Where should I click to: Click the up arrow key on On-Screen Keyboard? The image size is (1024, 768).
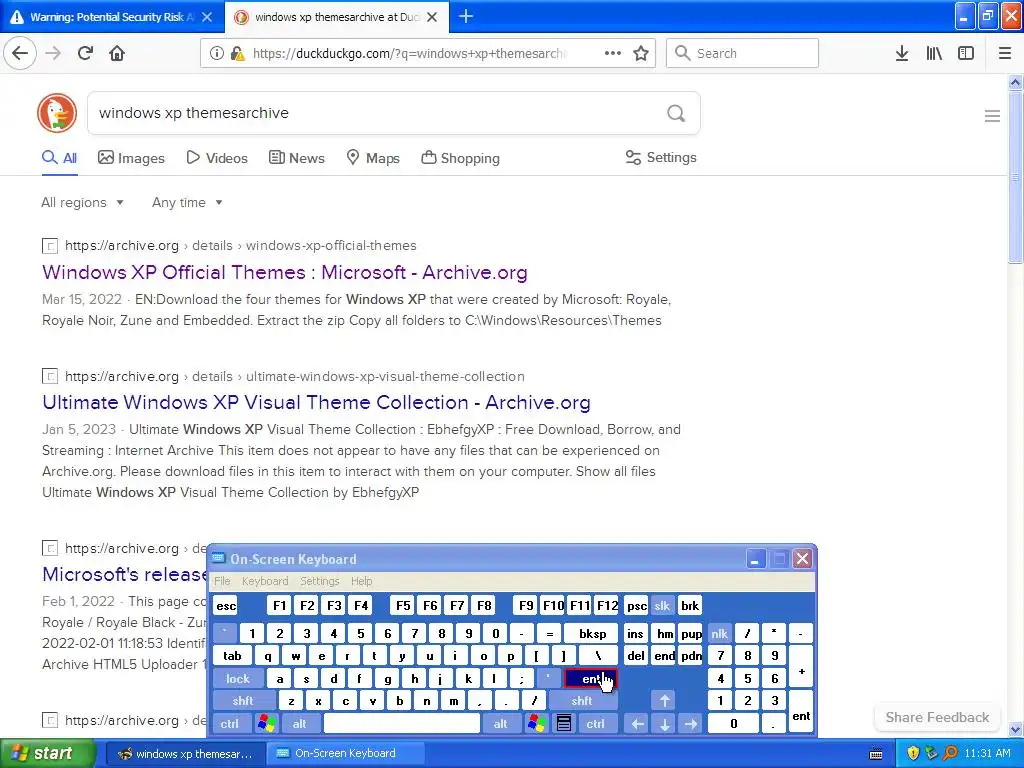664,701
